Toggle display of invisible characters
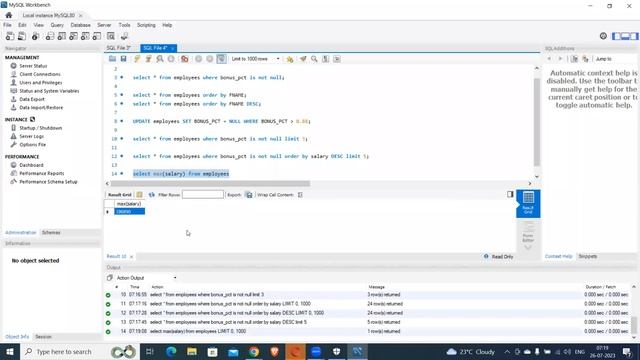This screenshot has height=360, width=640. pos(325,59)
